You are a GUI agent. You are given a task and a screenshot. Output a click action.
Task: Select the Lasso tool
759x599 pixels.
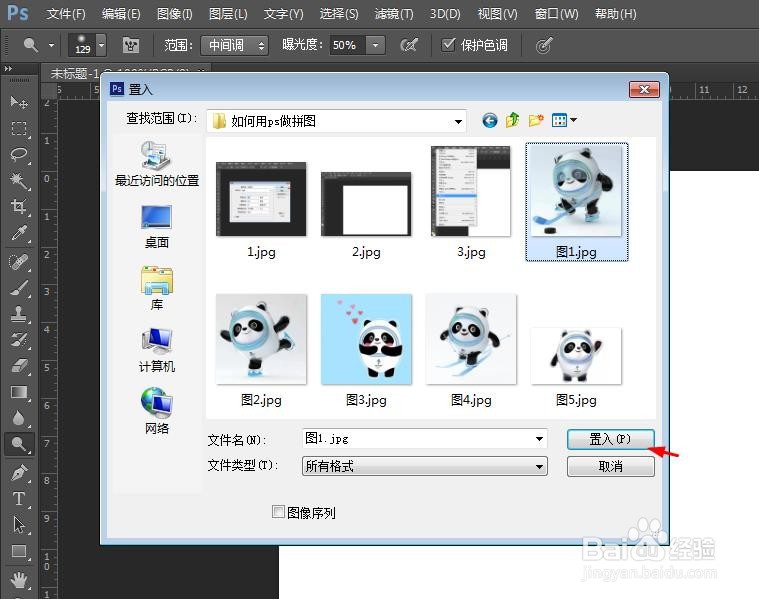(x=19, y=154)
